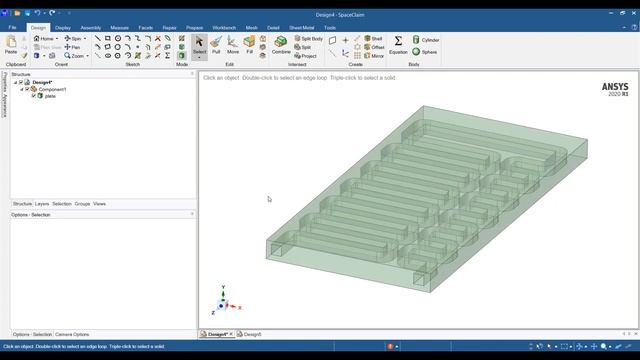Image resolution: width=640 pixels, height=360 pixels.
Task: Select Component1 in the Structure tree
Action: (x=52, y=89)
